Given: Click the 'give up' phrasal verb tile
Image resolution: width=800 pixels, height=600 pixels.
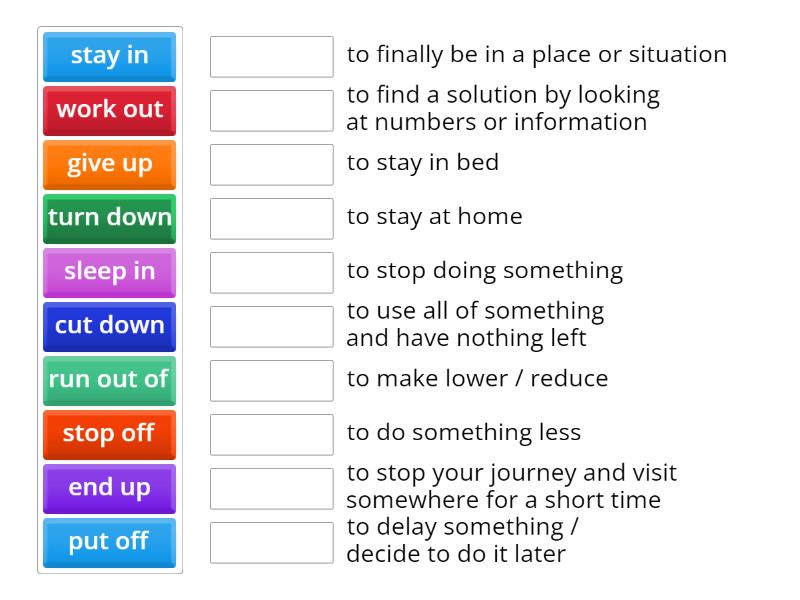Looking at the screenshot, I should pos(109,164).
